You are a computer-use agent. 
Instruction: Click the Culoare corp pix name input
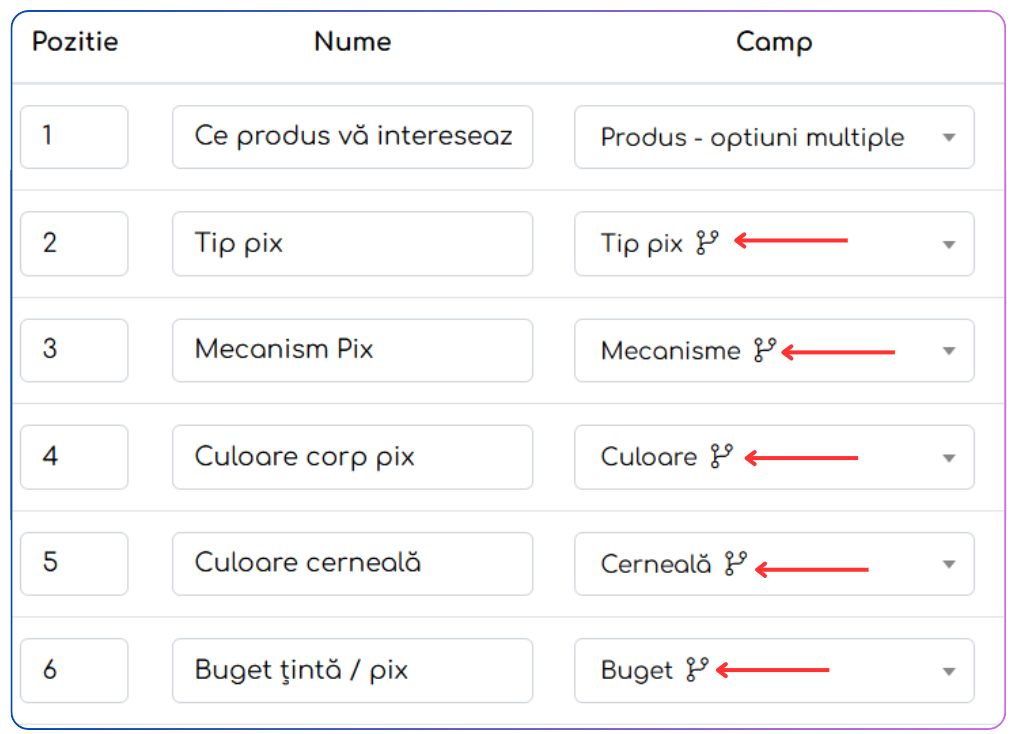click(352, 457)
